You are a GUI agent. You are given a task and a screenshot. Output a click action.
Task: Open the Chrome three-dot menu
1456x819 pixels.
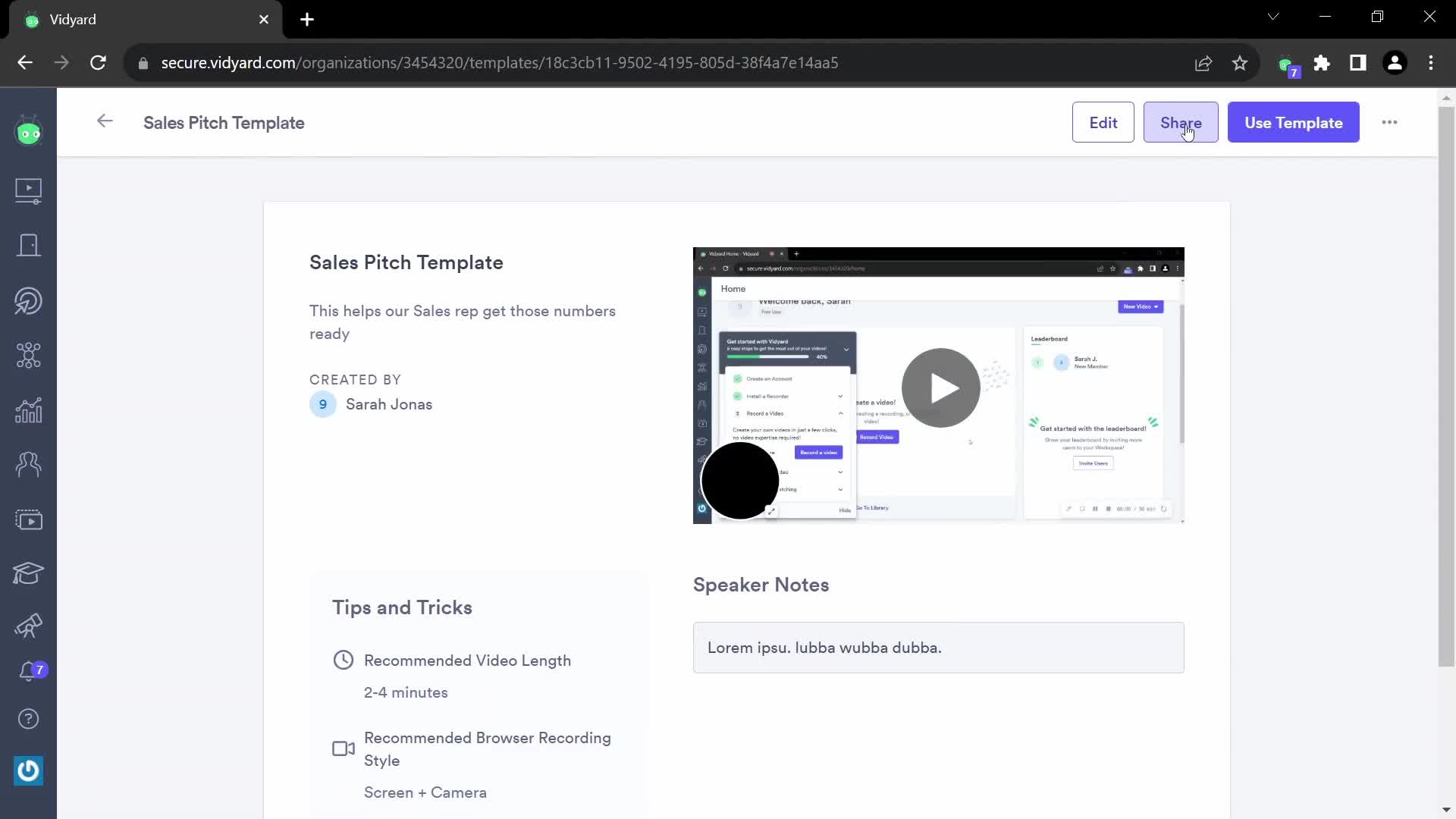tap(1431, 63)
